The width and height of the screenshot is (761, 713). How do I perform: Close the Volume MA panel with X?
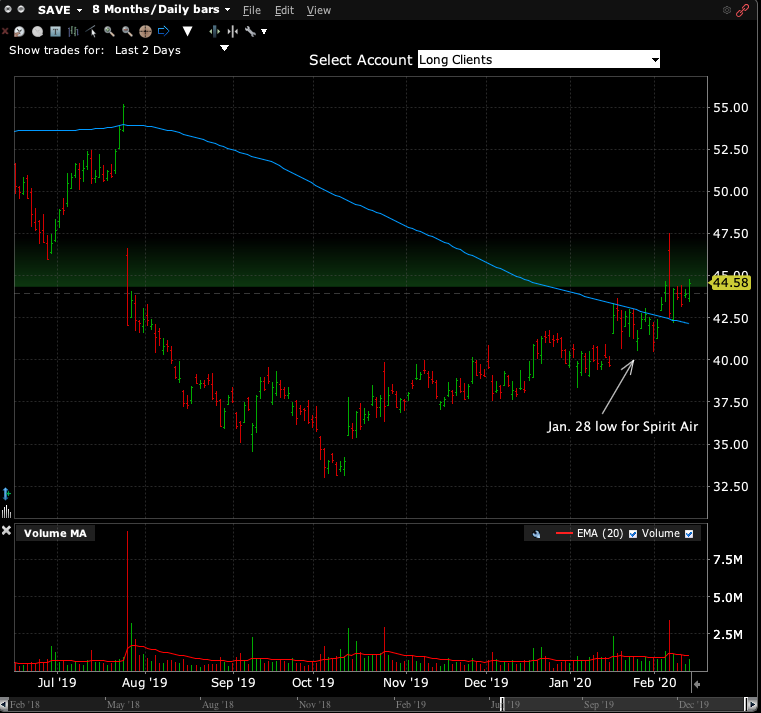tap(6, 531)
